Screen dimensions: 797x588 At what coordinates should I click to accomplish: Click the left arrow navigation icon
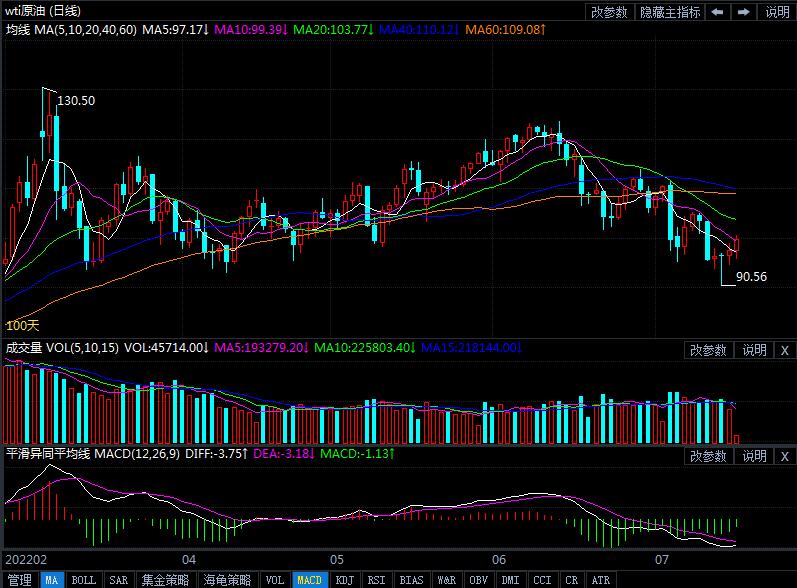point(718,12)
